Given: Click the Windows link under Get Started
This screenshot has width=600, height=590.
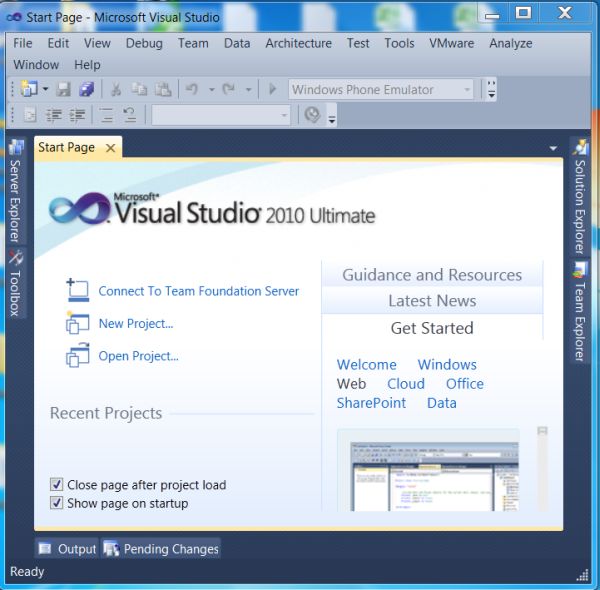Looking at the screenshot, I should coord(447,365).
